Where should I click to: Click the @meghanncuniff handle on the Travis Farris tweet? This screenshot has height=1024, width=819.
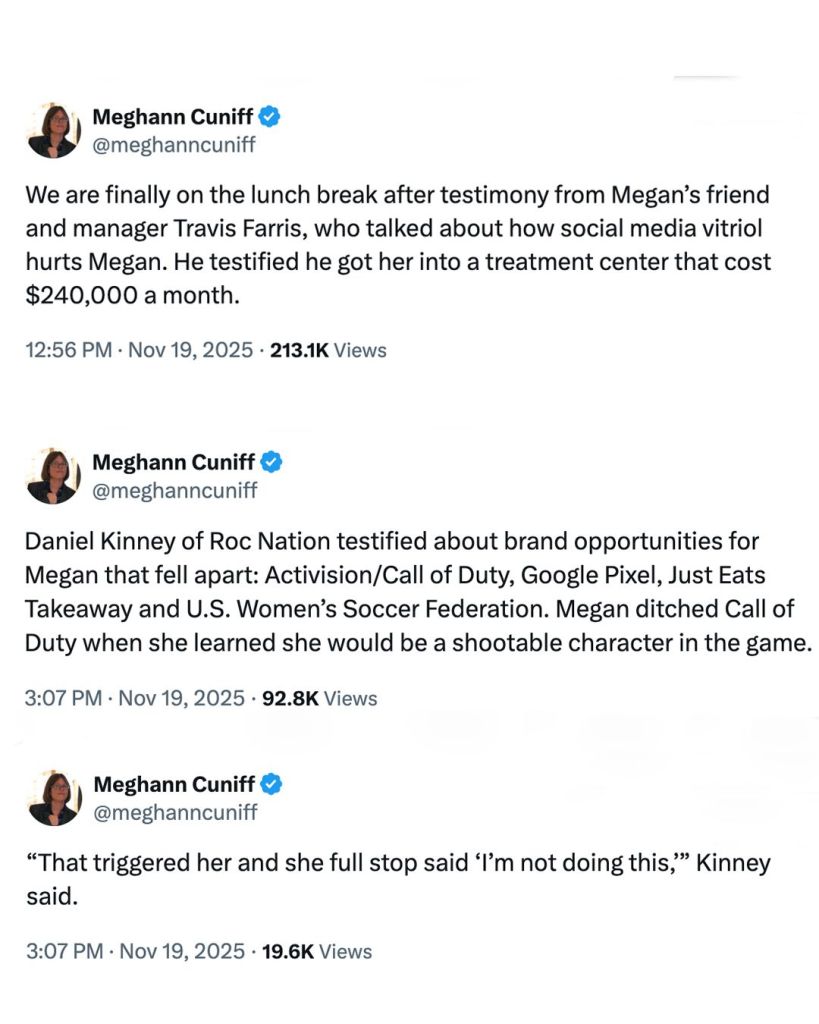pos(174,145)
